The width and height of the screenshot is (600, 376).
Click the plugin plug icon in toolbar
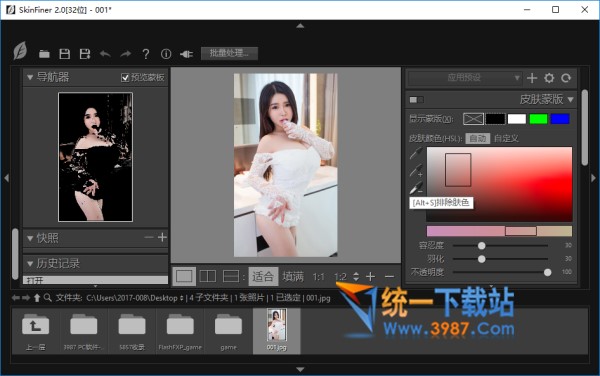click(186, 54)
